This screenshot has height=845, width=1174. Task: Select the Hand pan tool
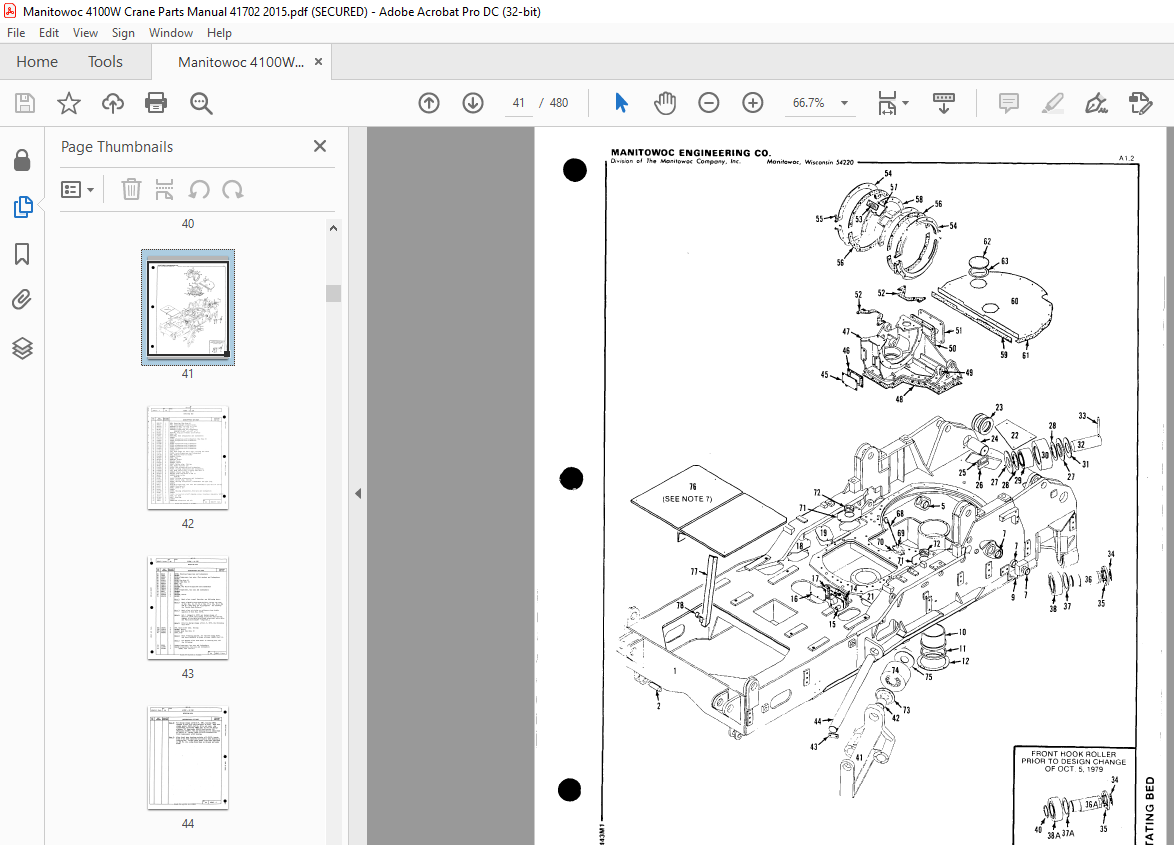(x=664, y=103)
